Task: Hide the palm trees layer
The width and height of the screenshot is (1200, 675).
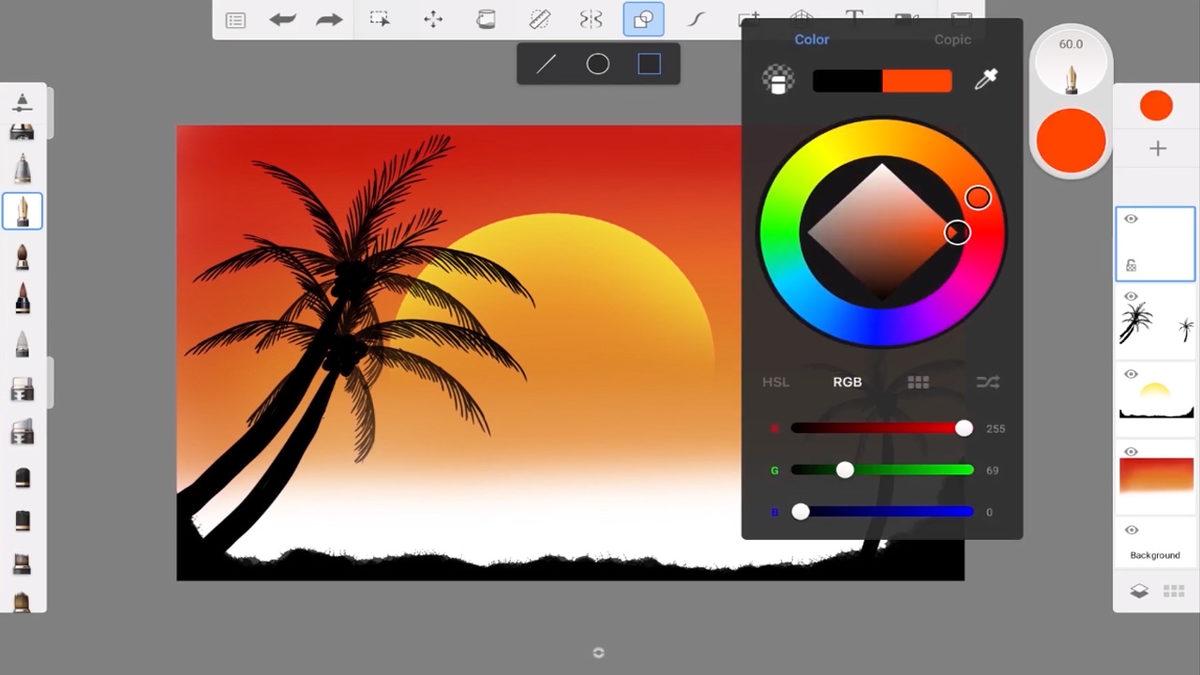Action: click(1131, 297)
